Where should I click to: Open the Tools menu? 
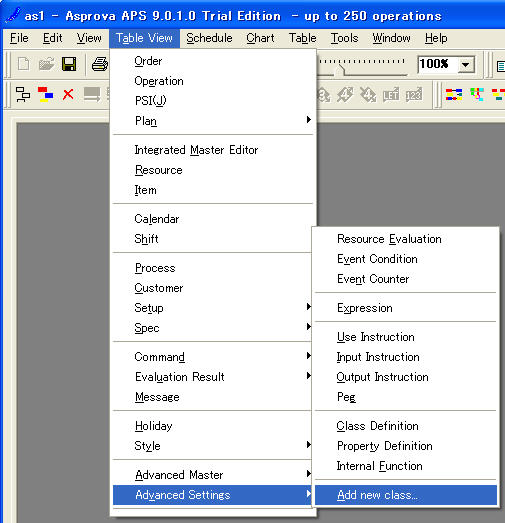tap(344, 38)
